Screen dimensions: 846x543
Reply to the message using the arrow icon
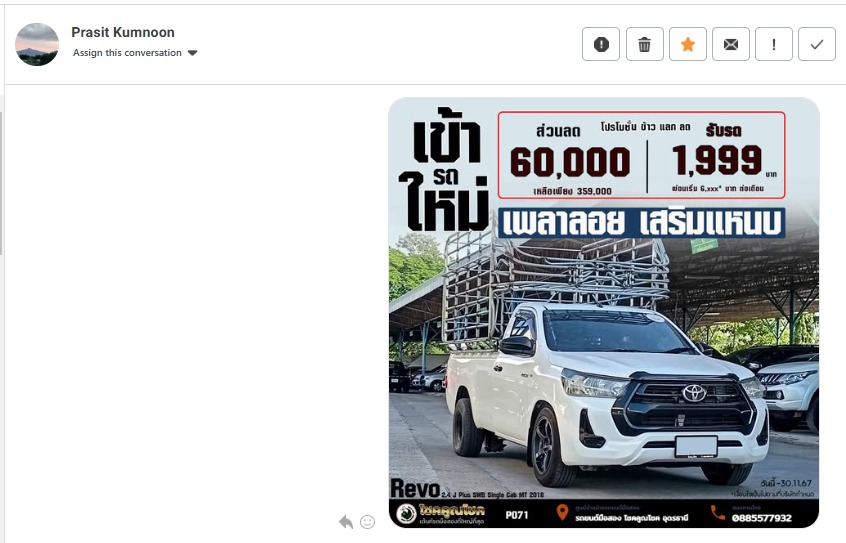point(346,522)
